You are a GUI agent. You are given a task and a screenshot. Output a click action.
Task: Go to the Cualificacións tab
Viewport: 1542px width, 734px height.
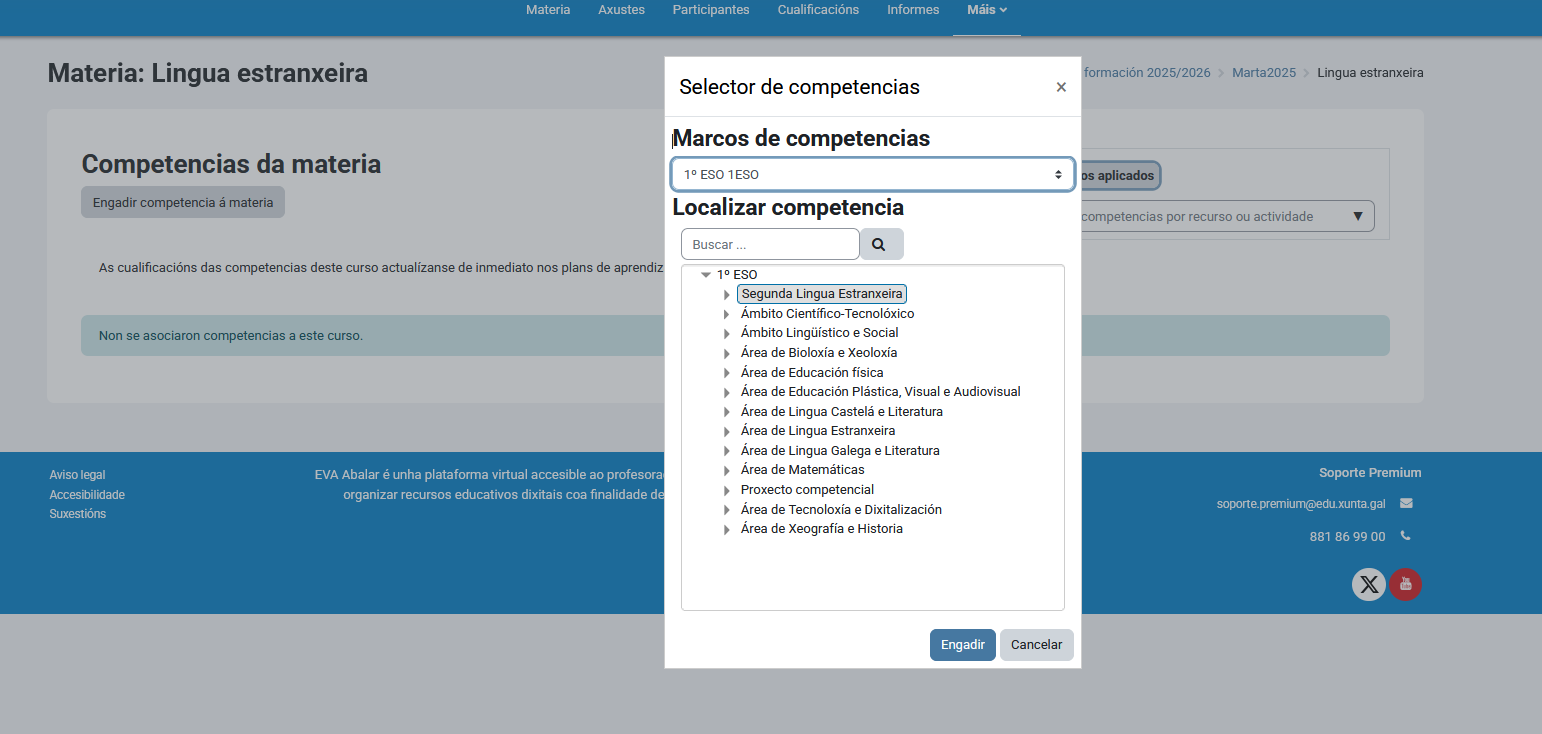tap(817, 10)
